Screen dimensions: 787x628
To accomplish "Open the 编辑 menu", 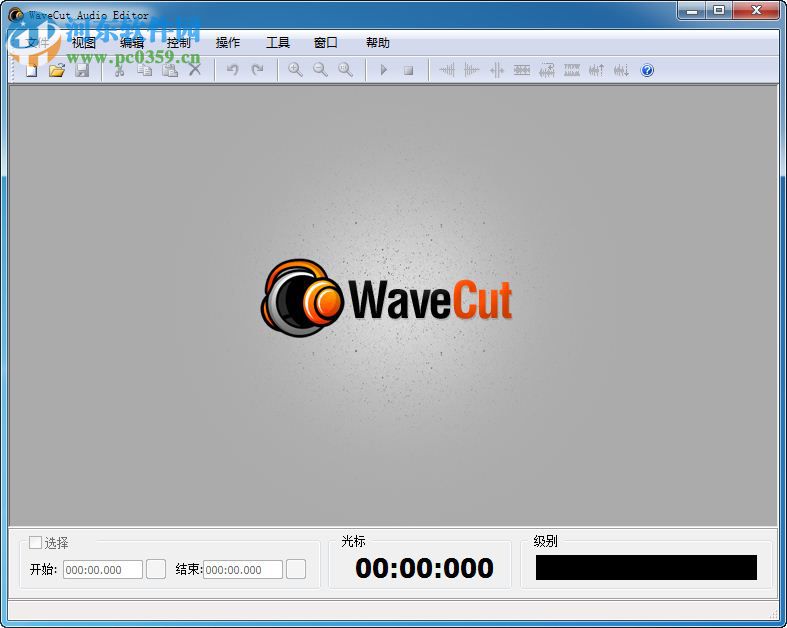I will pyautogui.click(x=132, y=43).
